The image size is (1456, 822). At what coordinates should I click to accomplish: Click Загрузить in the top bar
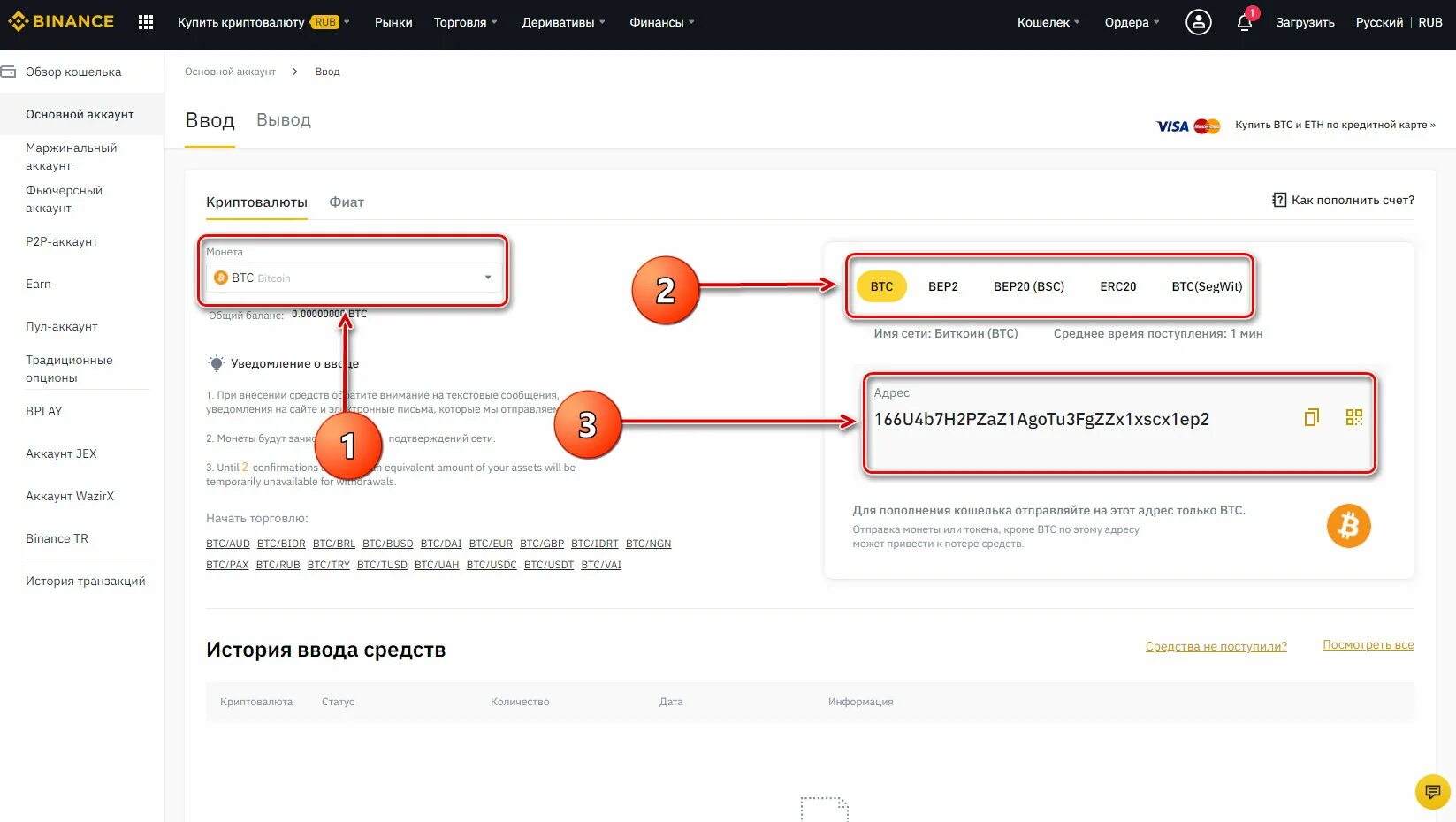(1305, 22)
